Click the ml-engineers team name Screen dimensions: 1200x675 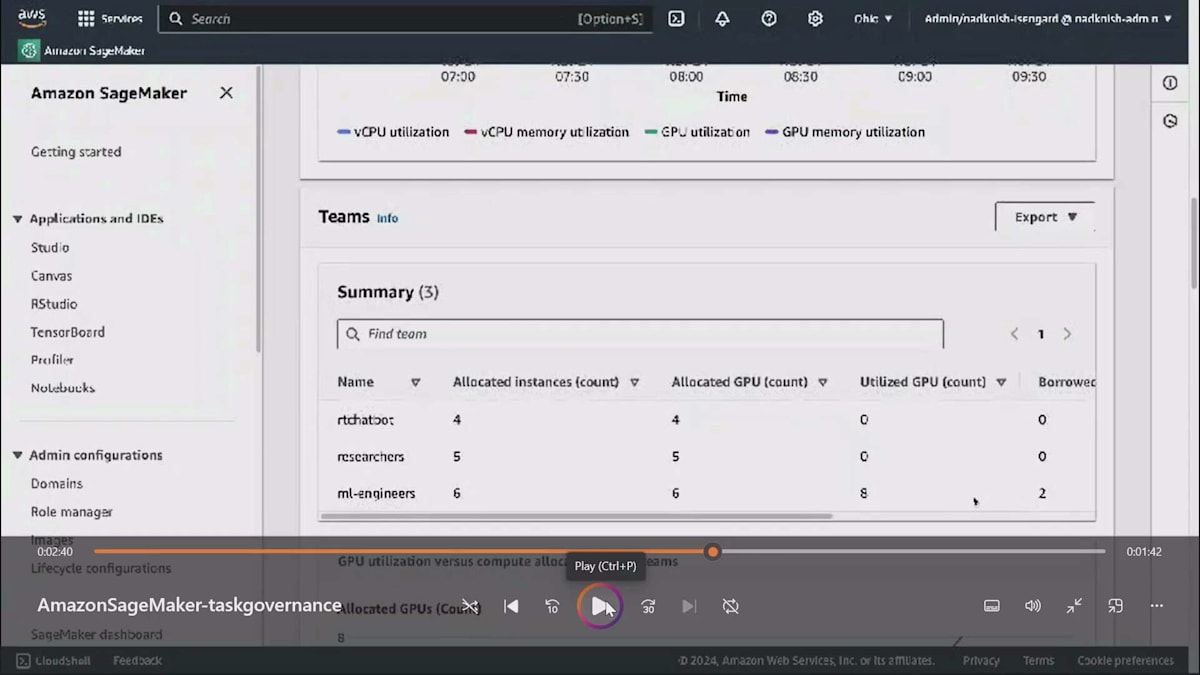tap(376, 494)
